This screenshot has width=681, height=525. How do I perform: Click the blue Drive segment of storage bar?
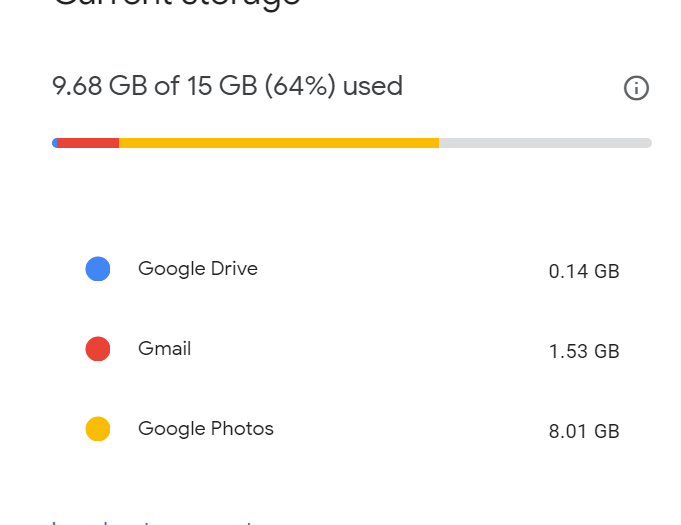[54, 143]
